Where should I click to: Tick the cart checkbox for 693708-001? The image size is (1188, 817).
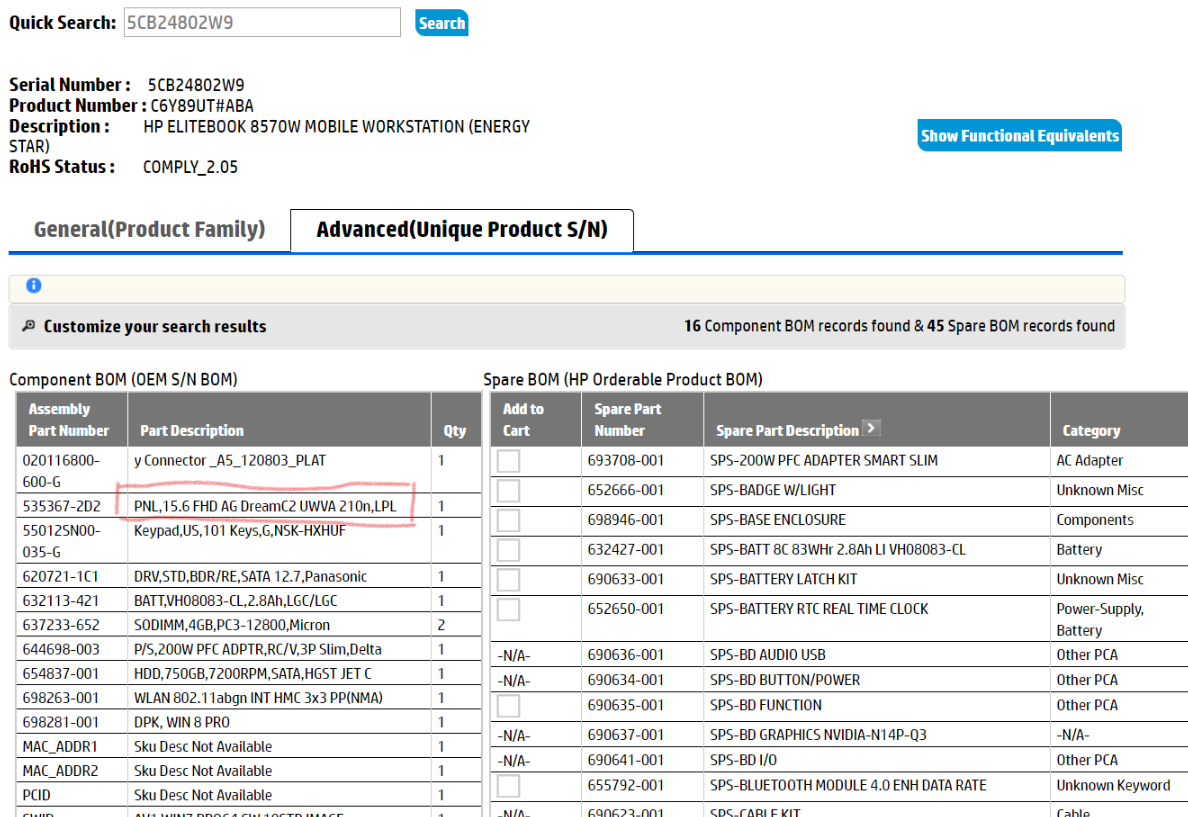pyautogui.click(x=508, y=461)
